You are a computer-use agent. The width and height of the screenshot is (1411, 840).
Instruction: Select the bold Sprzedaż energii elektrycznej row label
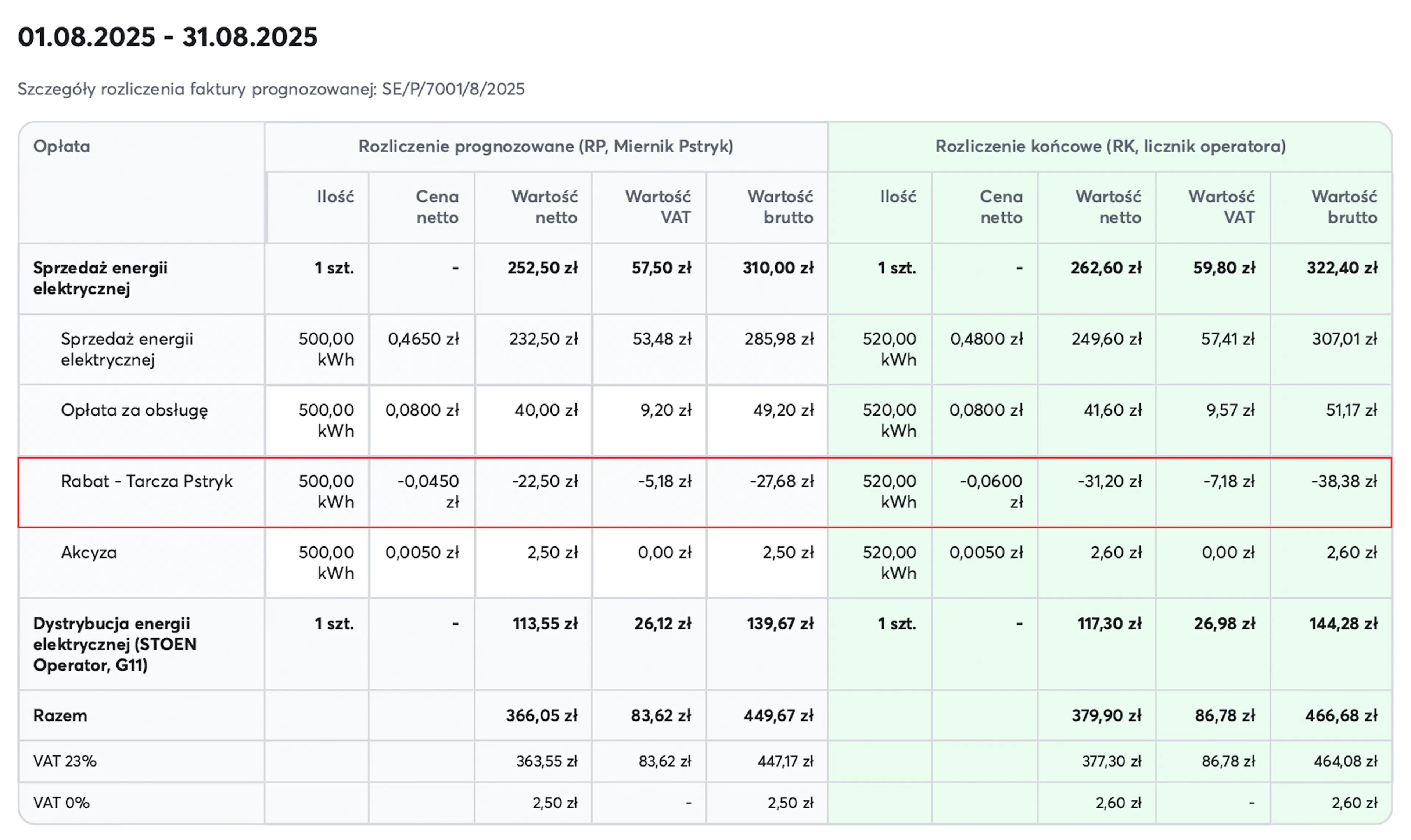(100, 278)
